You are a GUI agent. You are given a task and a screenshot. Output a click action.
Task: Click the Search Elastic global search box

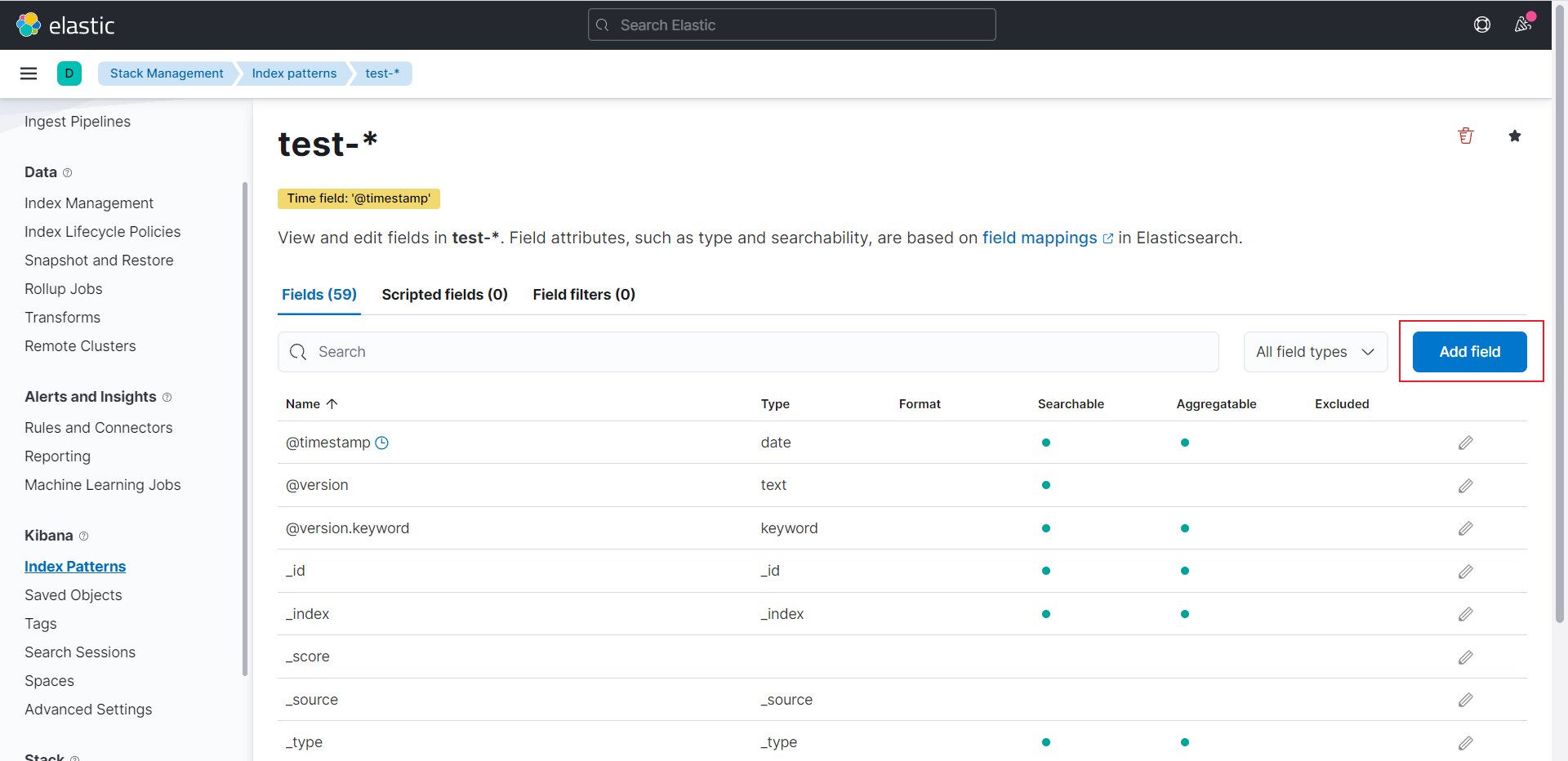point(791,24)
